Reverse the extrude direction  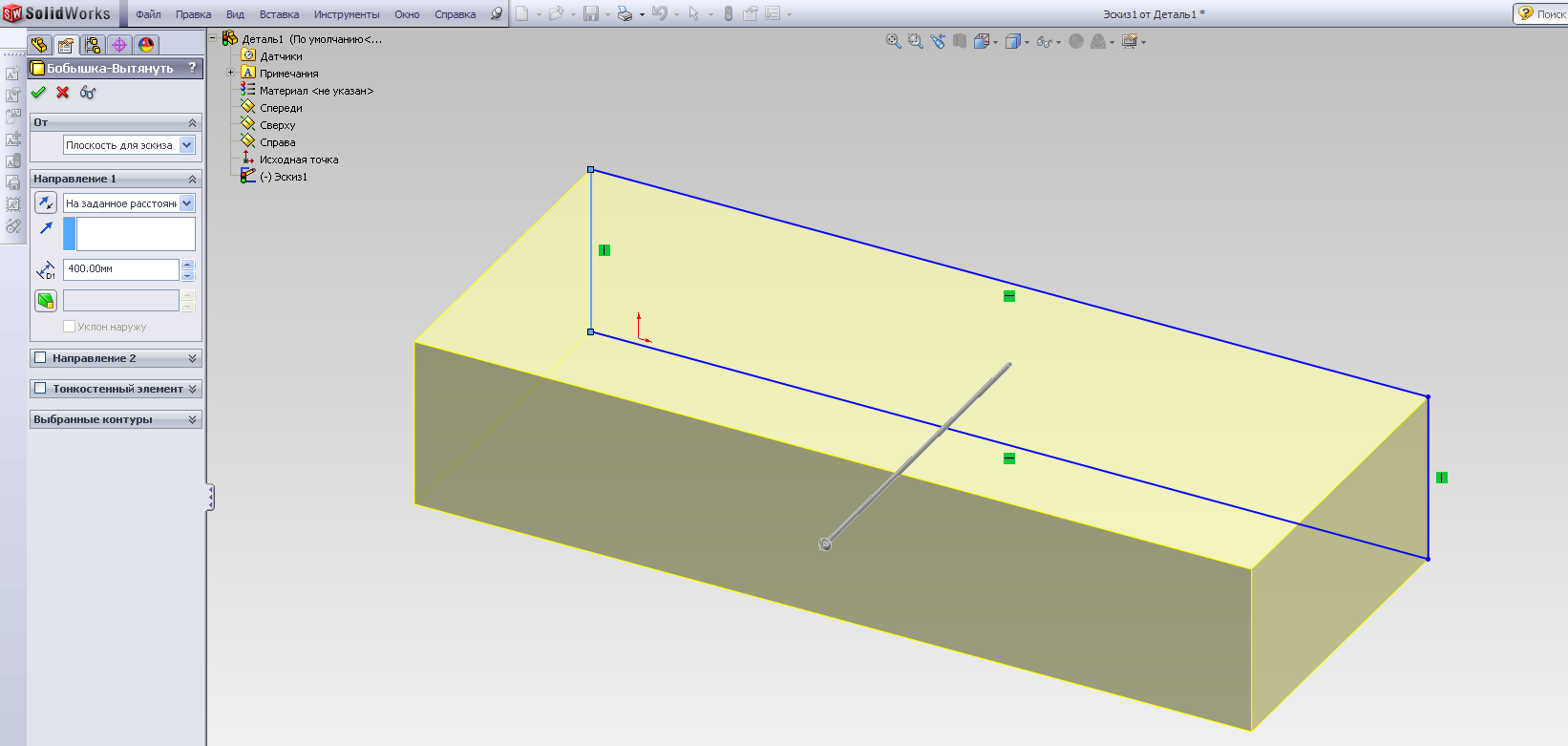point(46,202)
